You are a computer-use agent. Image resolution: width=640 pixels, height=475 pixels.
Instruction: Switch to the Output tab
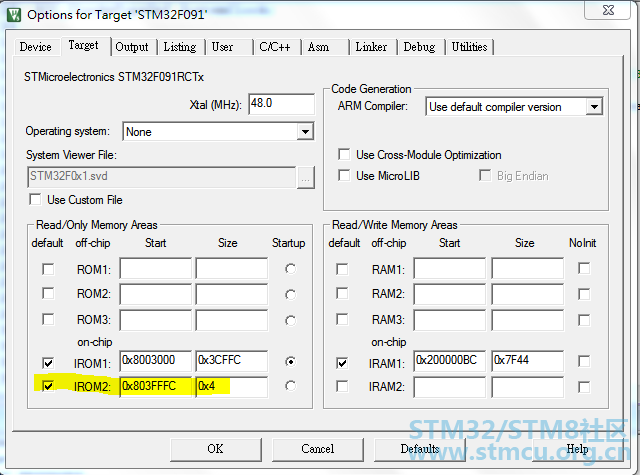(x=131, y=47)
